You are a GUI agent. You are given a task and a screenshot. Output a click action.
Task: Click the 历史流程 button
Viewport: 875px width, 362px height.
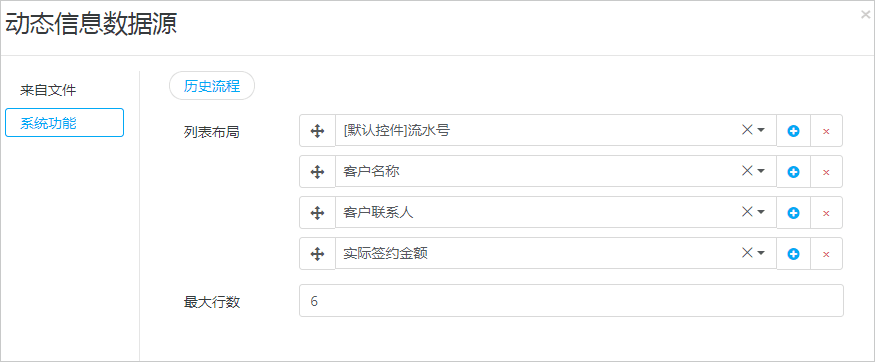click(212, 86)
